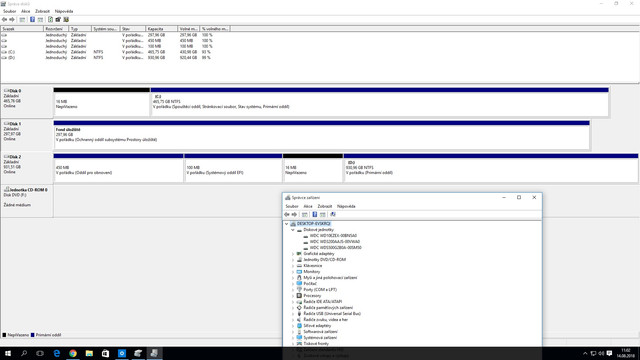Click the taskbar clock
Viewport: 640px width, 360px height.
tap(626, 353)
